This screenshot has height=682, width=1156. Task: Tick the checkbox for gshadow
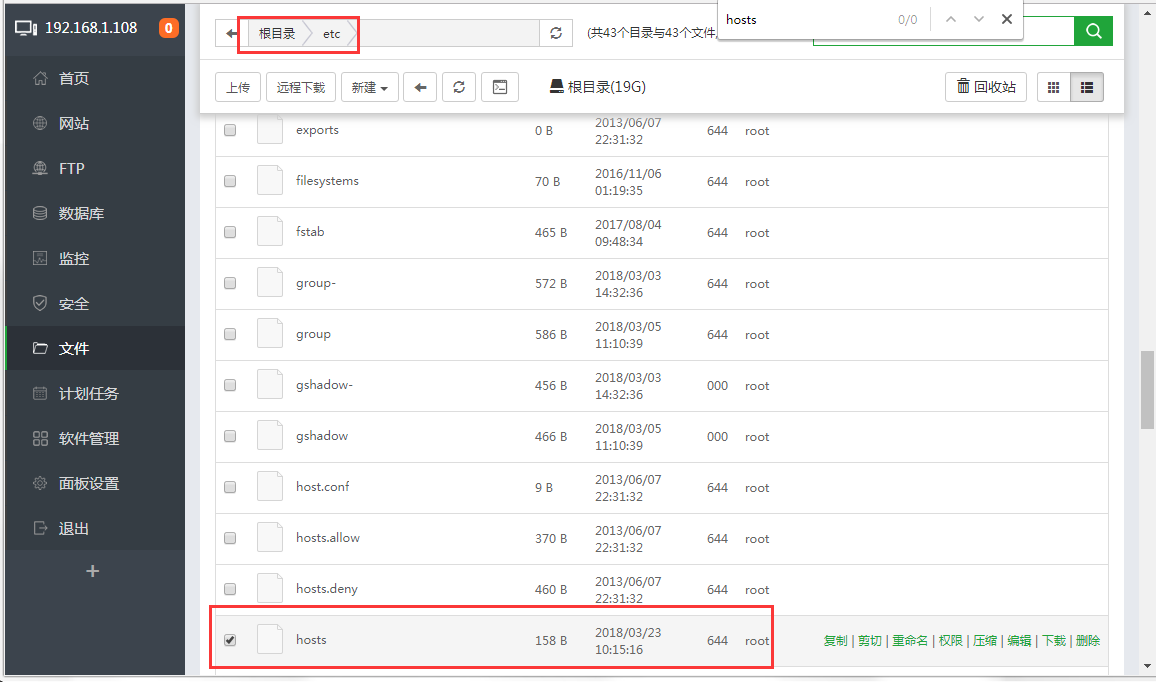230,436
